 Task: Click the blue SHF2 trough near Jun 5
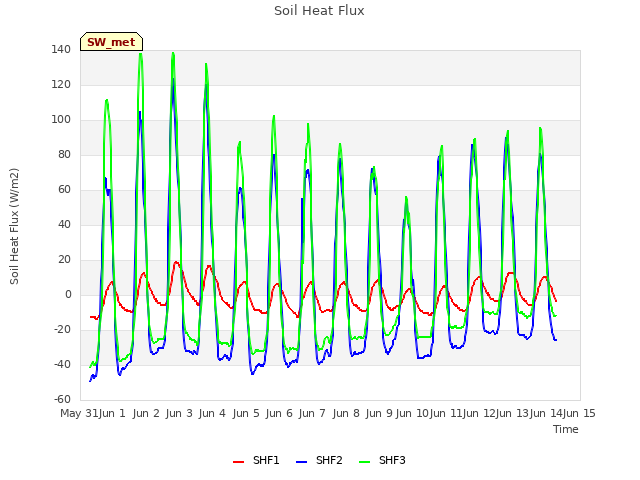[252, 373]
